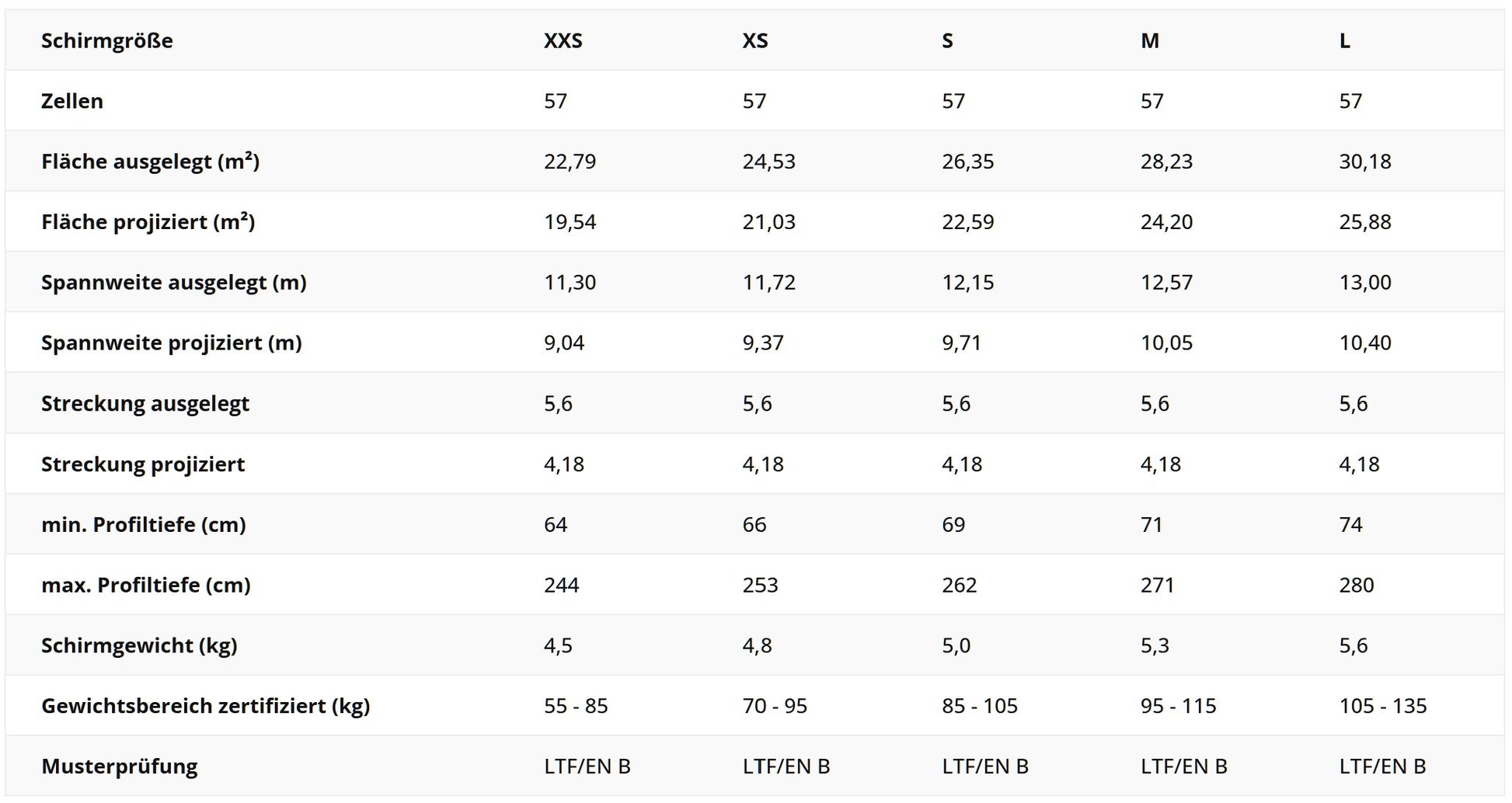This screenshot has width=1512, height=803.
Task: Click the Spannweite projiziert (m) label
Action: 172,343
